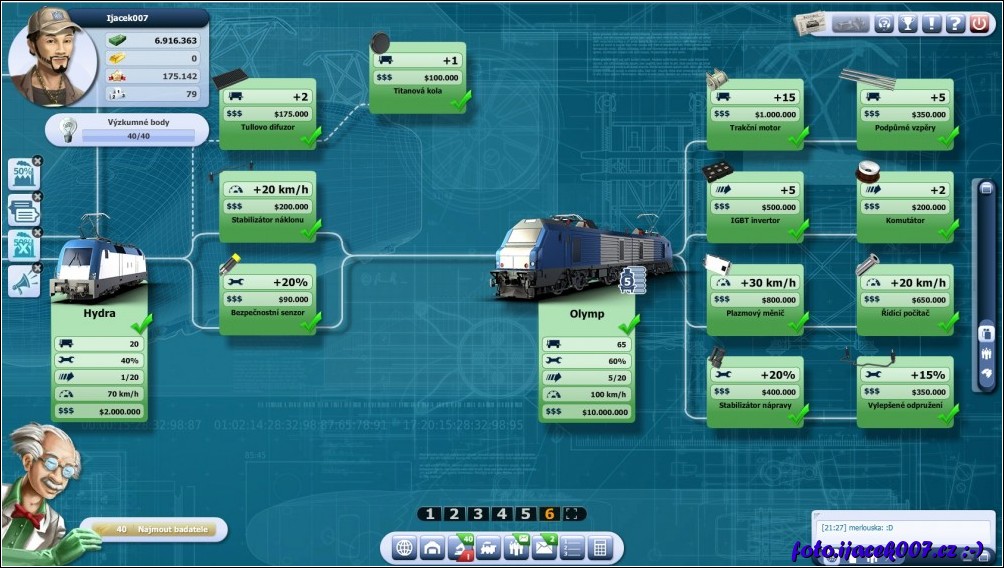Switch to era tab 3
Screen dimensions: 1004x568
pyautogui.click(x=478, y=514)
